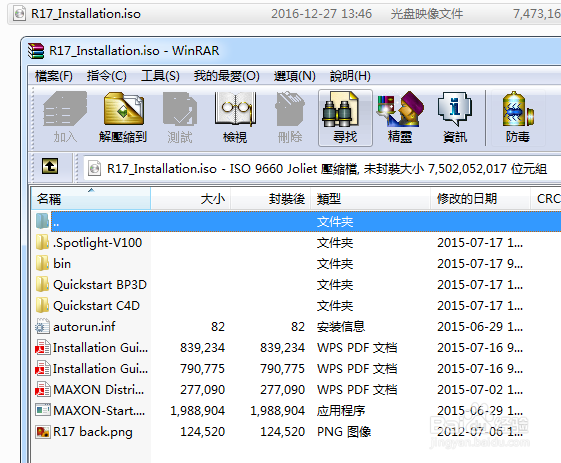
Task: Click the Extract To (解壓縮到) icon
Action: coord(123,109)
